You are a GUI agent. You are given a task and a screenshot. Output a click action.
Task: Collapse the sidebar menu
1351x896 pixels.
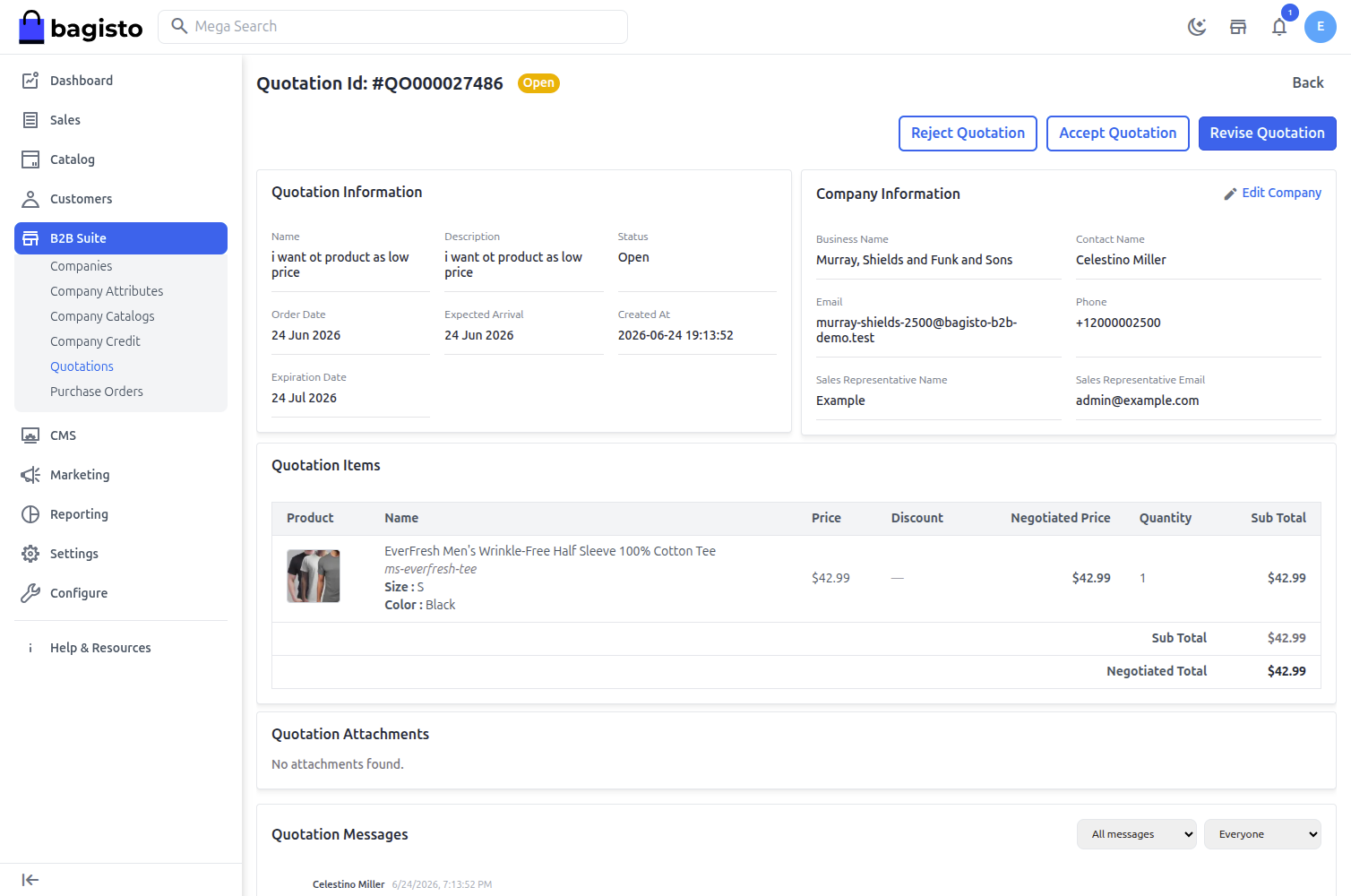30,880
